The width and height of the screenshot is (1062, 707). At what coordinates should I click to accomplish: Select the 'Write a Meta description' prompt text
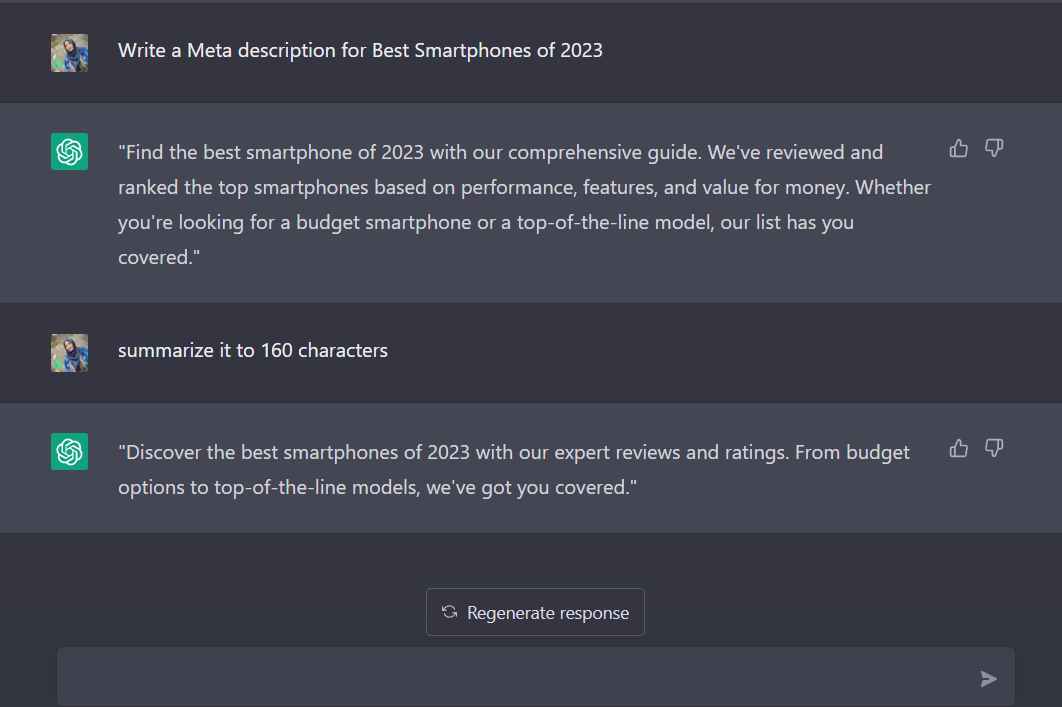pyautogui.click(x=360, y=50)
